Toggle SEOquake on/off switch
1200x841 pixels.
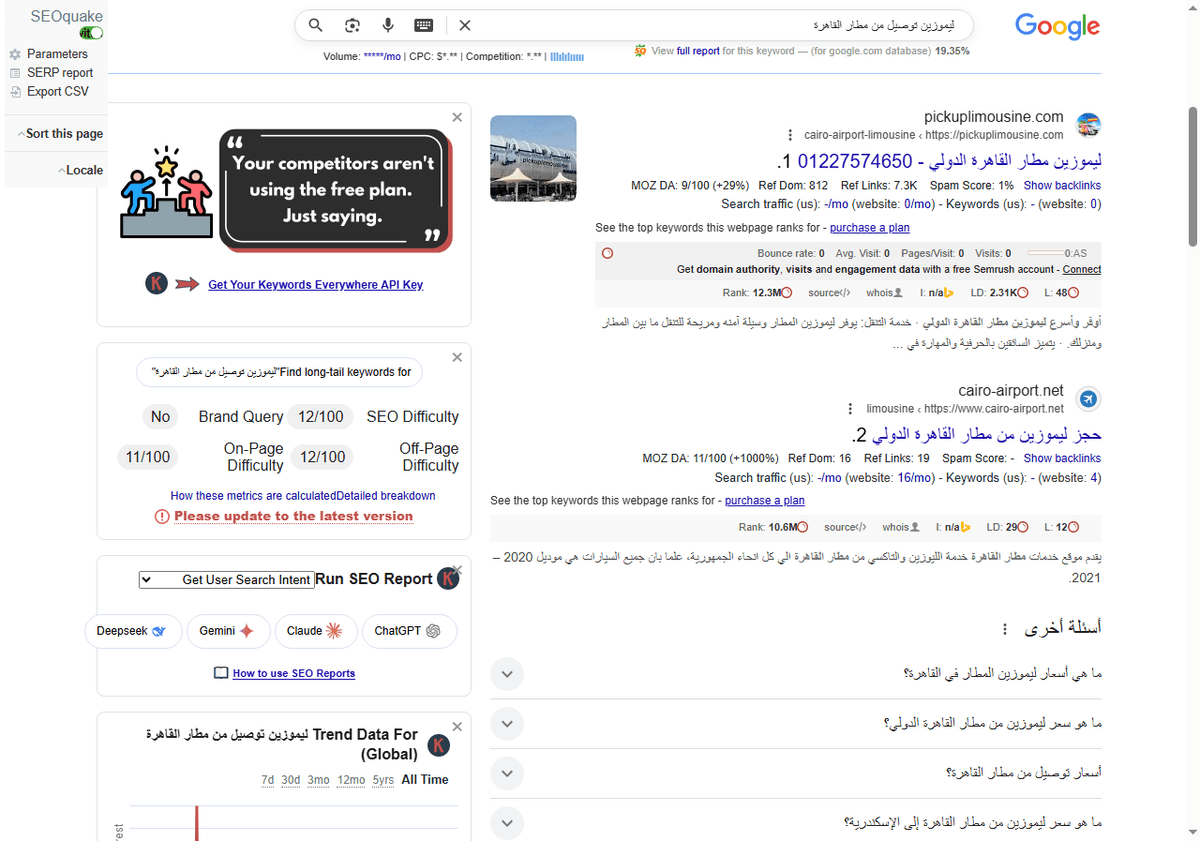(x=90, y=33)
